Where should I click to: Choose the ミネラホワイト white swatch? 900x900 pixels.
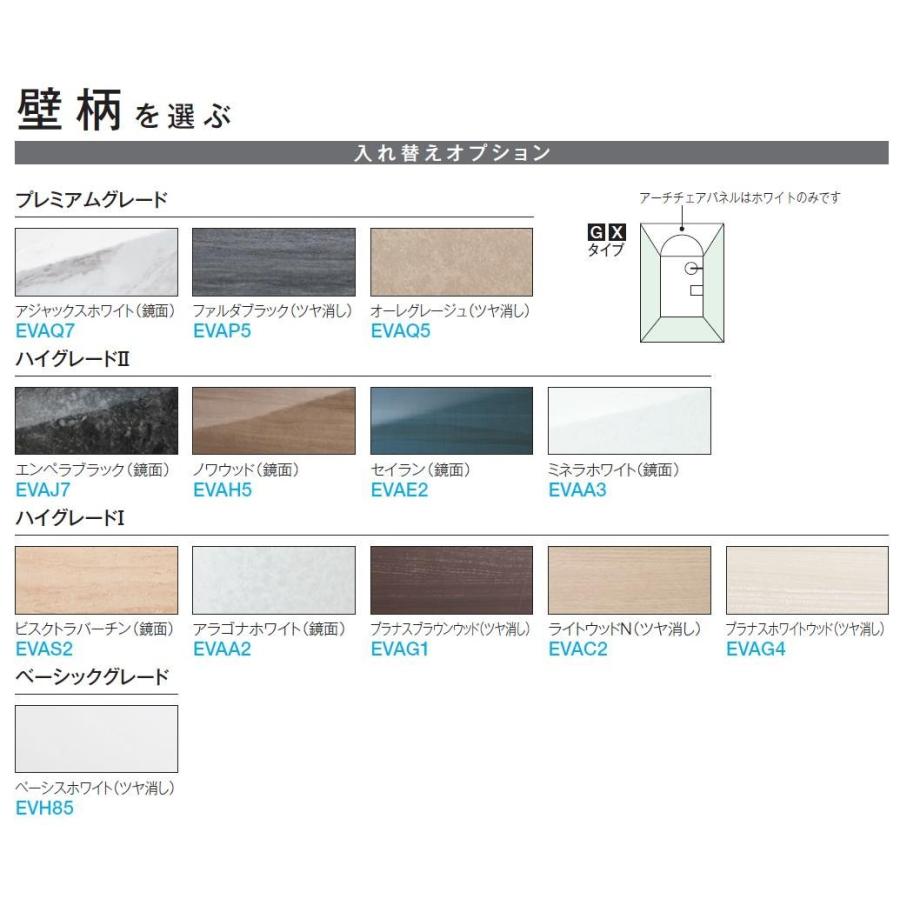click(x=630, y=421)
